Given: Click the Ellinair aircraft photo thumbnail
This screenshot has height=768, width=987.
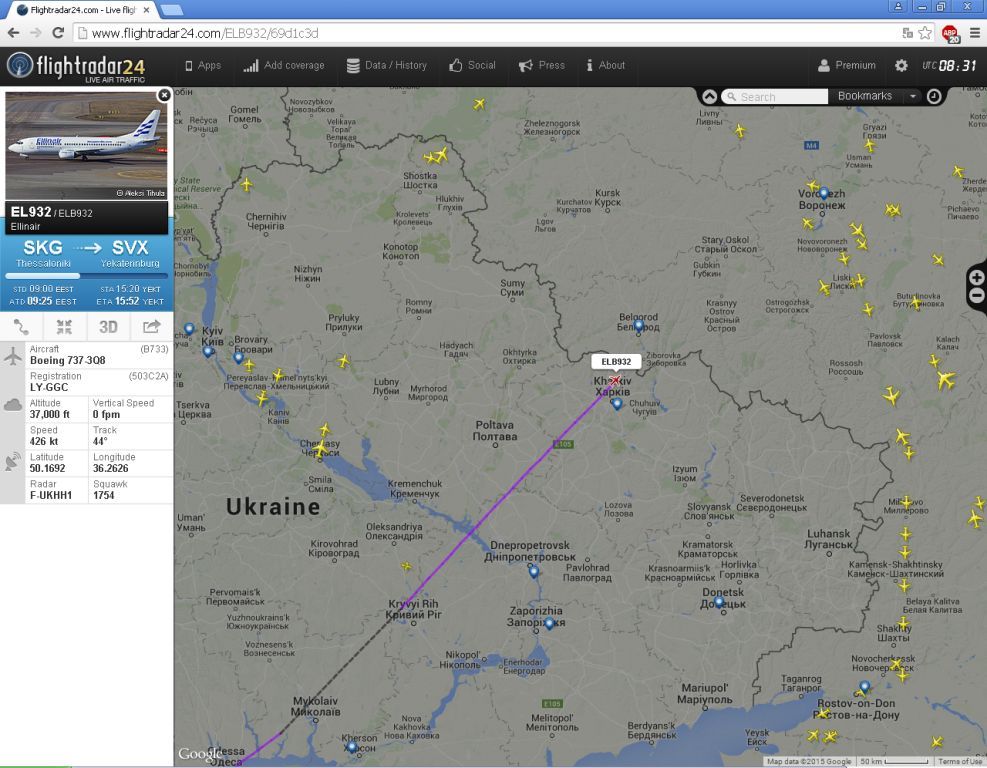Looking at the screenshot, I should coord(87,145).
